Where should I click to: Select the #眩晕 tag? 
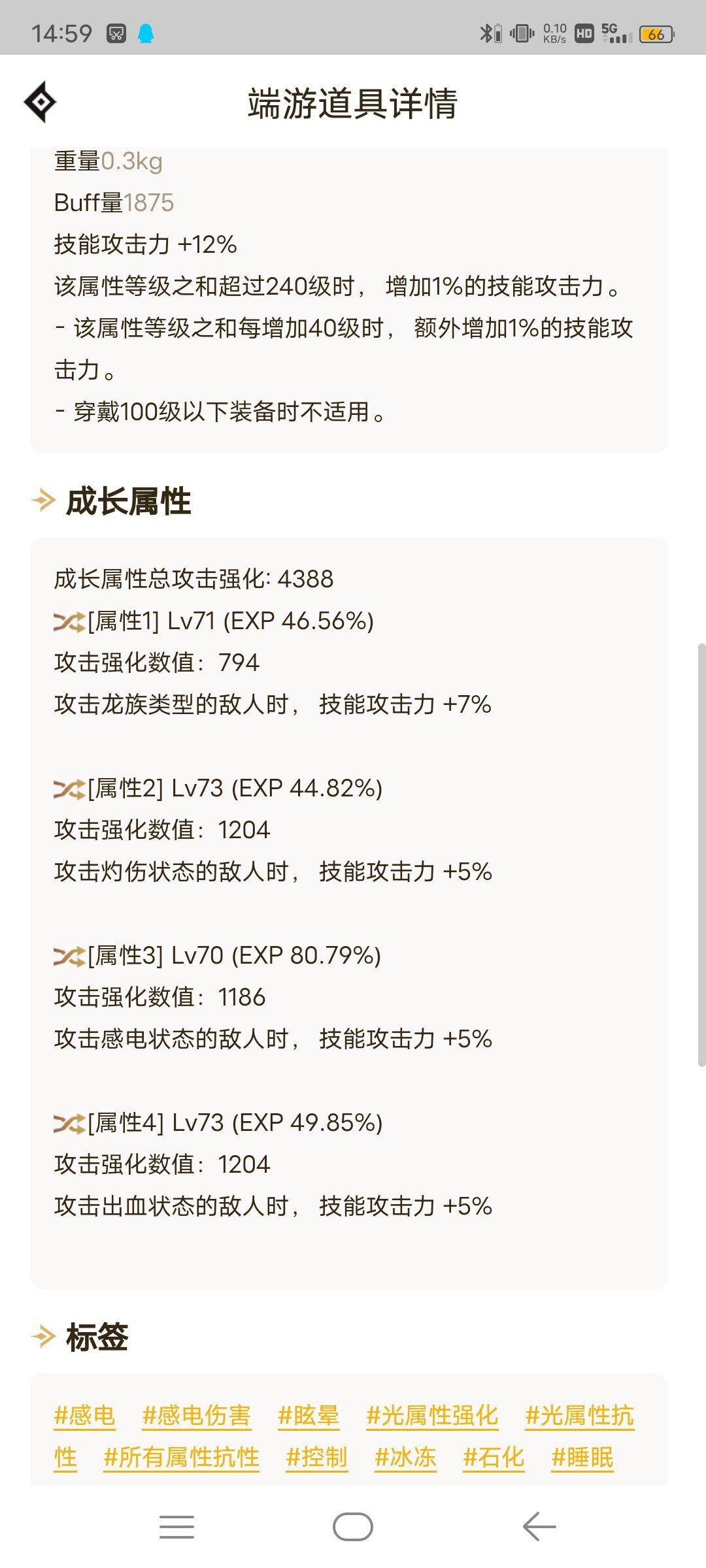pos(309,1416)
